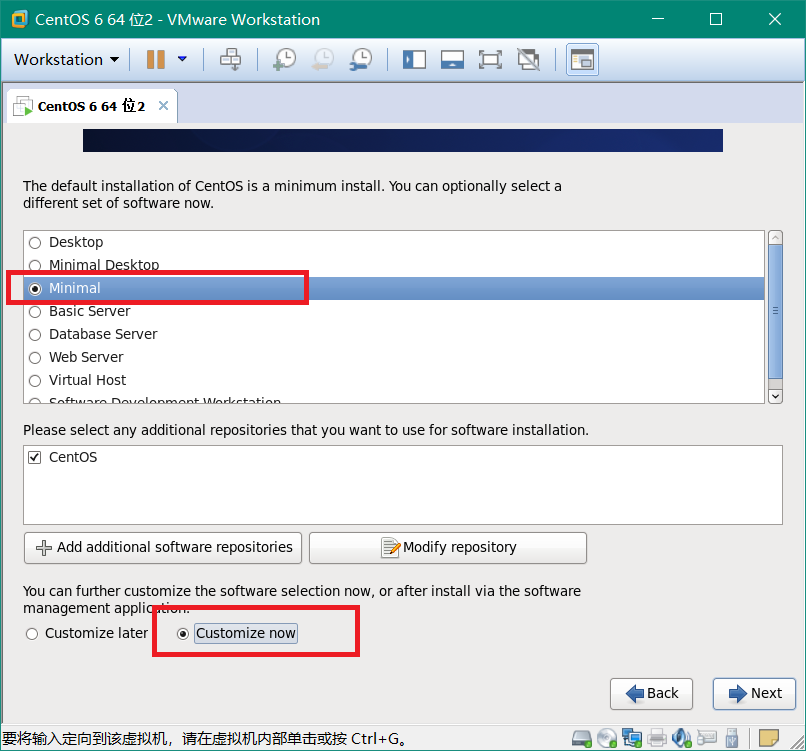
Task: Send Ctrl+Alt+Del to the VM
Action: tap(230, 59)
